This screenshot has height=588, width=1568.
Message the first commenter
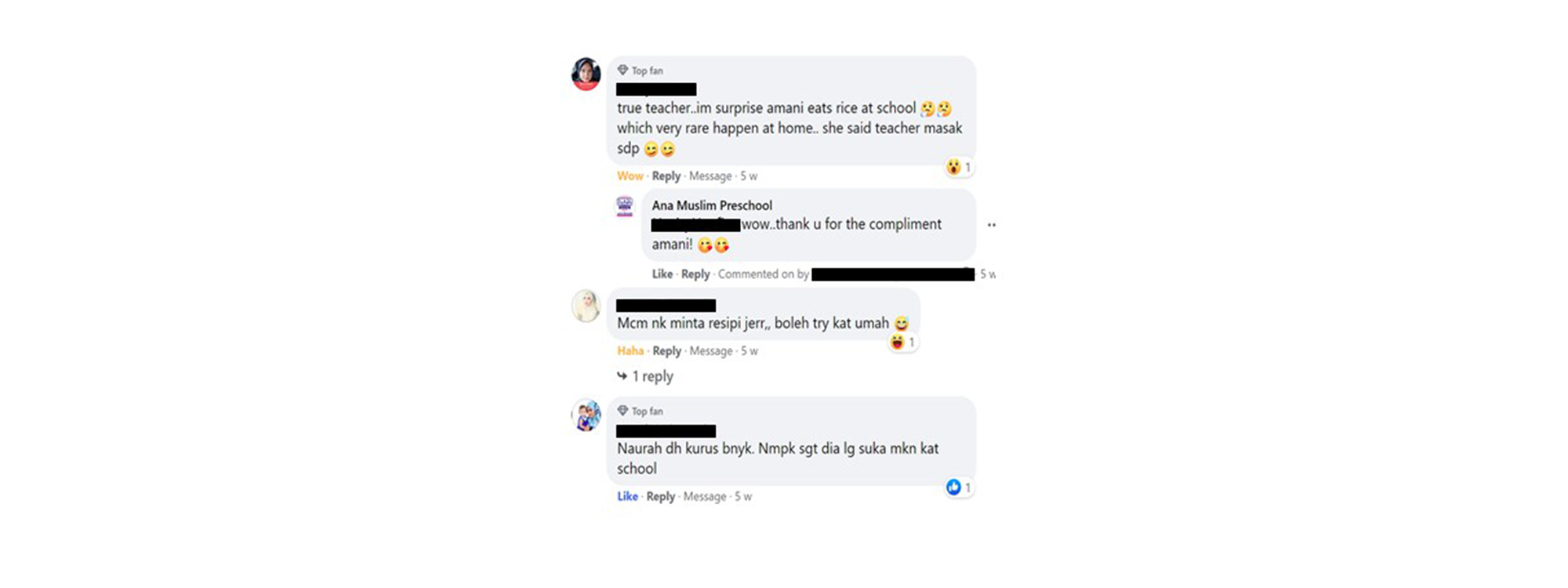pyautogui.click(x=710, y=176)
